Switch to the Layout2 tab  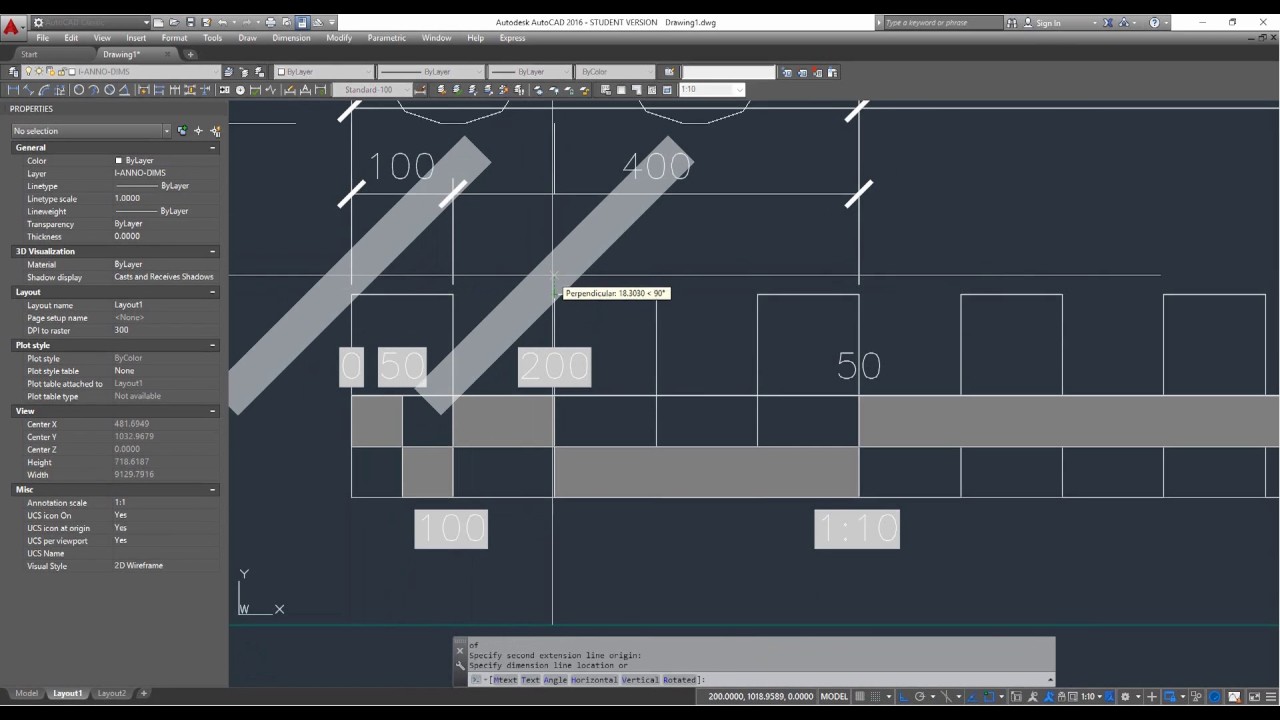click(x=112, y=693)
